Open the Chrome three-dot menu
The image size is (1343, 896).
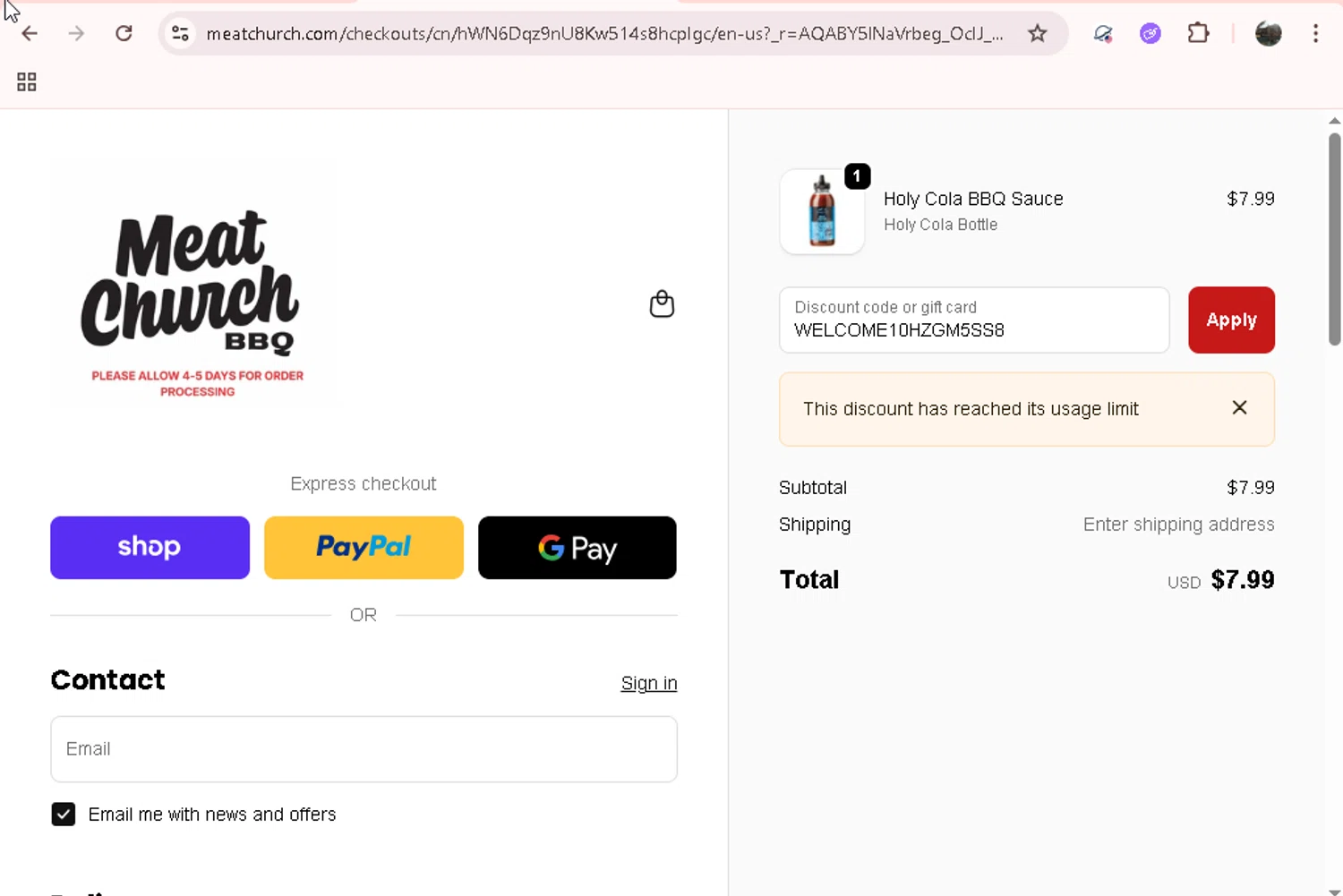pyautogui.click(x=1314, y=34)
